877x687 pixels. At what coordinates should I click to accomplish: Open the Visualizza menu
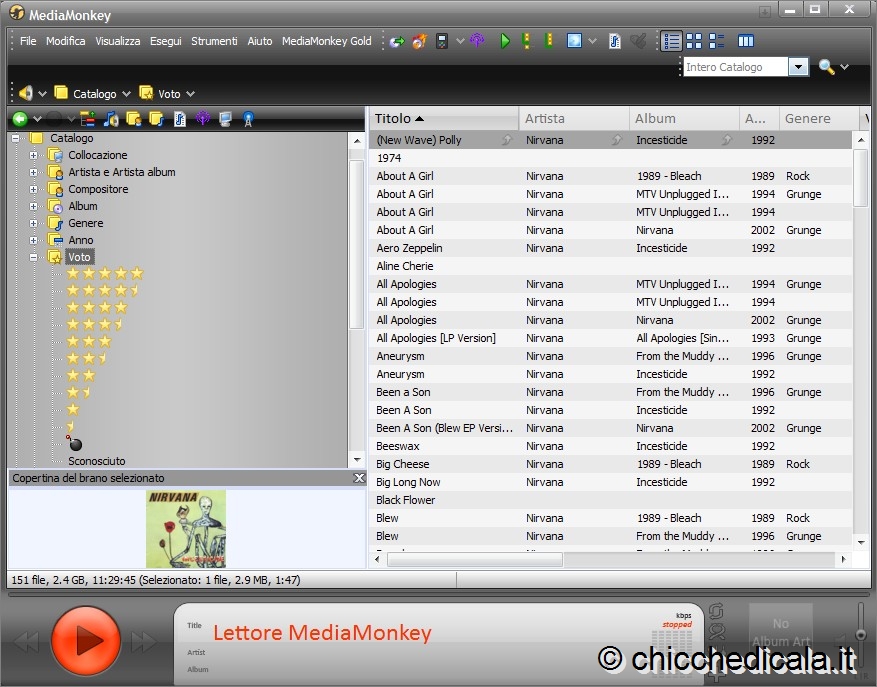pos(117,41)
